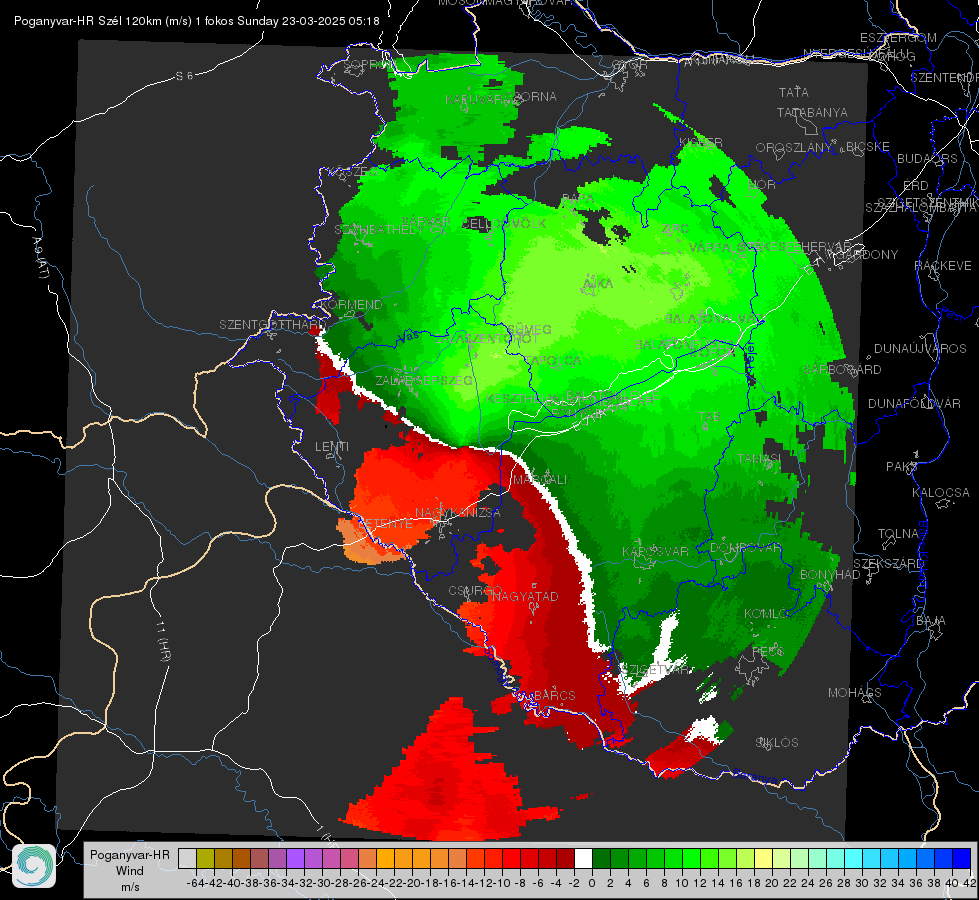Click the KÖRMEND city label
The width and height of the screenshot is (979, 900).
[x=351, y=305]
